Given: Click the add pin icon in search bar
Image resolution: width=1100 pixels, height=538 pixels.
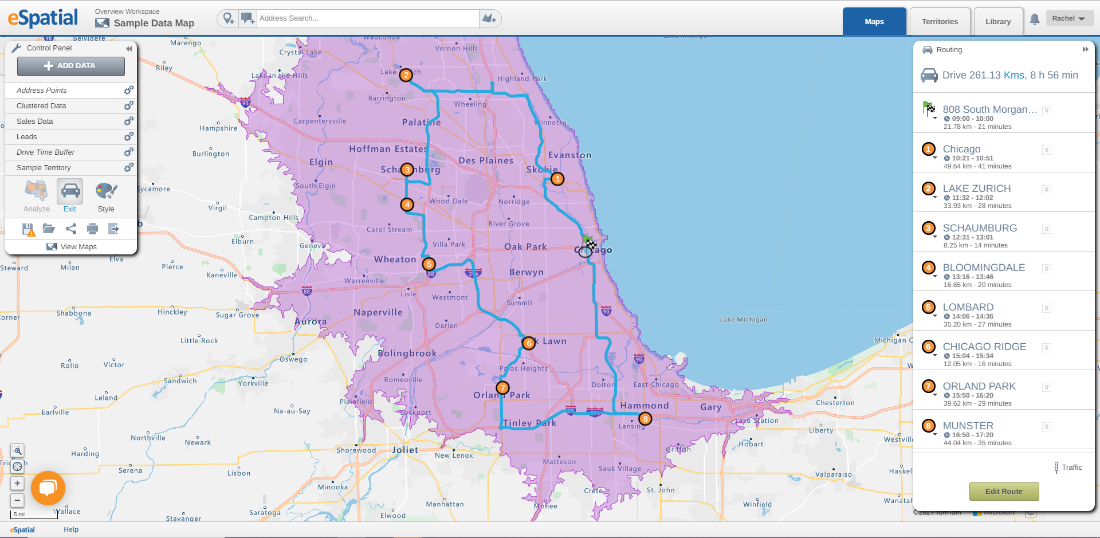Looking at the screenshot, I should [227, 18].
